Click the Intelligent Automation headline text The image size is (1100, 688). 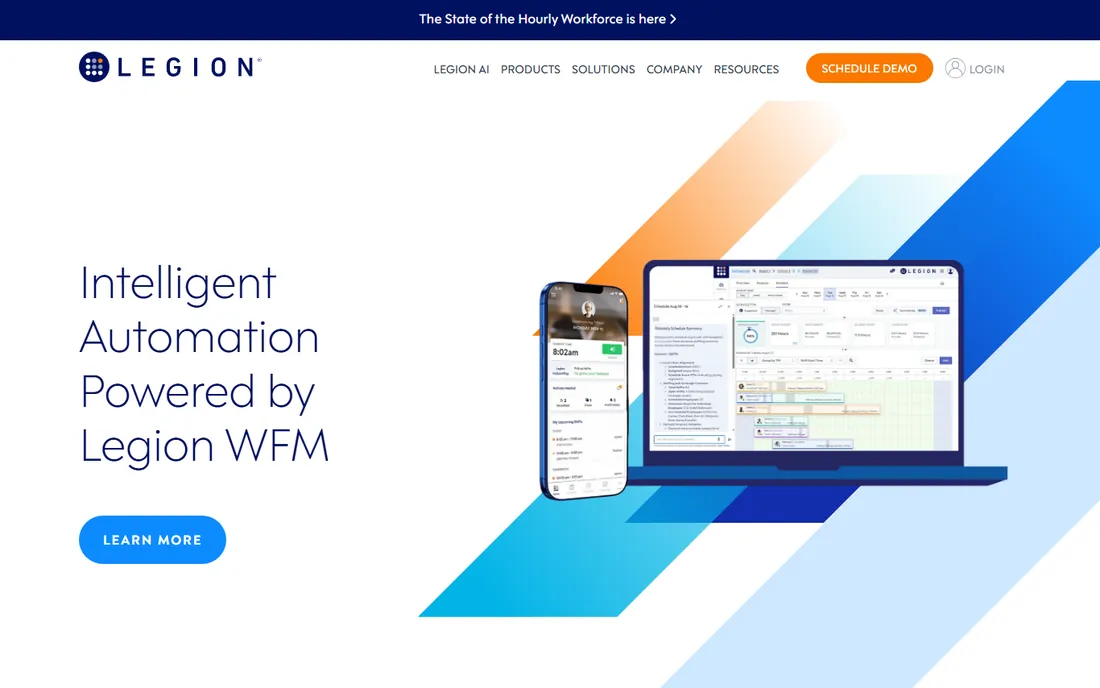(x=204, y=363)
